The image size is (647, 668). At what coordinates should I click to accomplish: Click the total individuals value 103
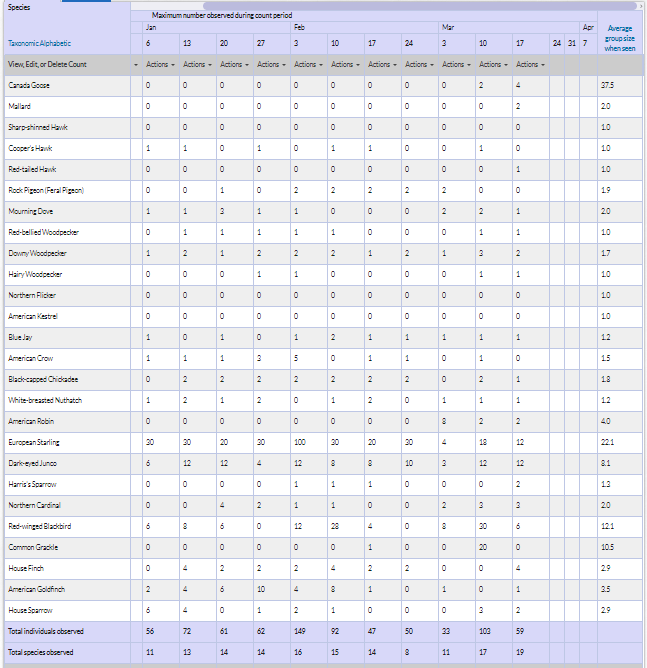click(x=485, y=631)
